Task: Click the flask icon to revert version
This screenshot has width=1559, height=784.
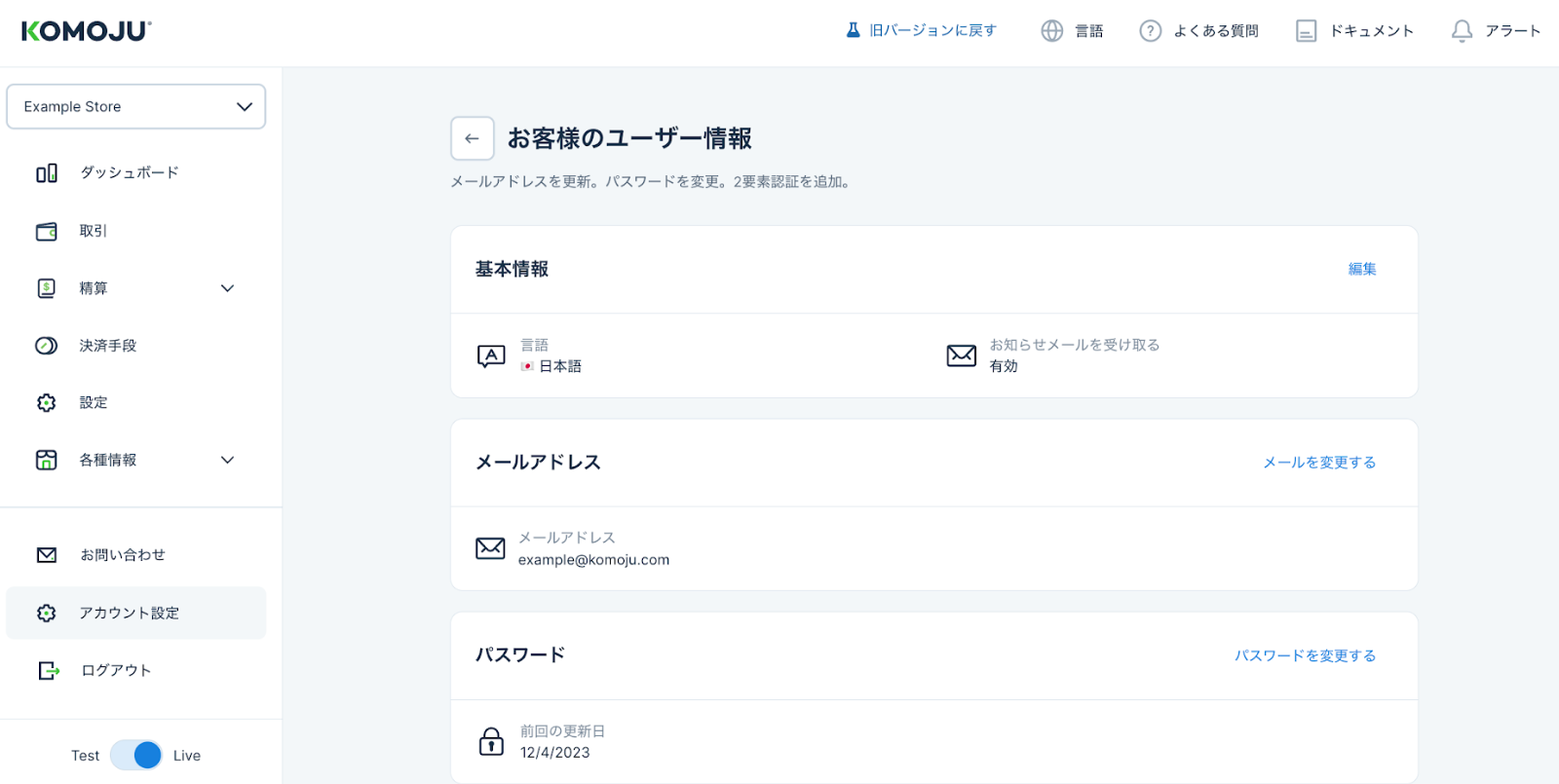Action: point(853,30)
